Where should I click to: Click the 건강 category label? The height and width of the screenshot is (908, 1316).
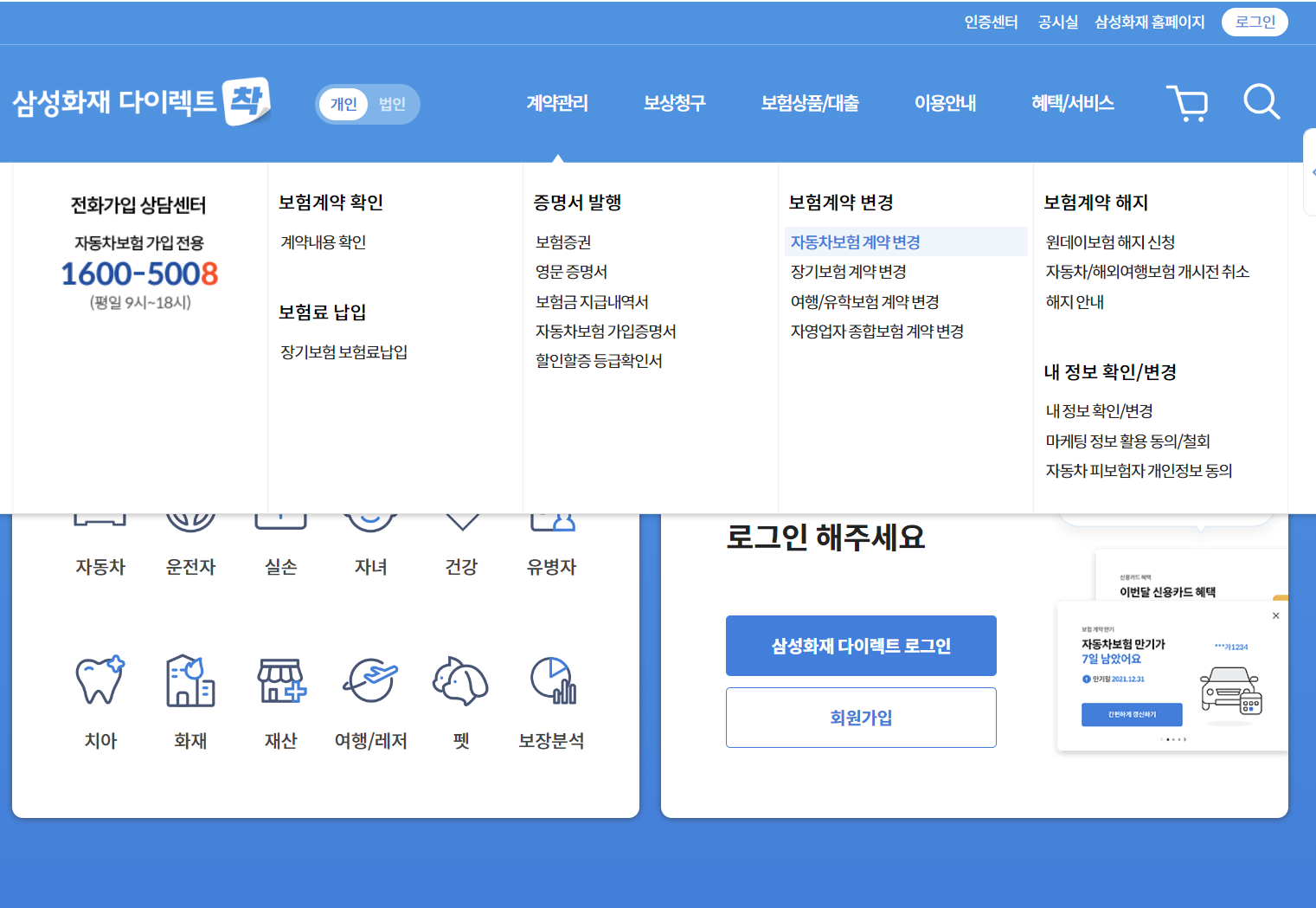click(x=461, y=567)
